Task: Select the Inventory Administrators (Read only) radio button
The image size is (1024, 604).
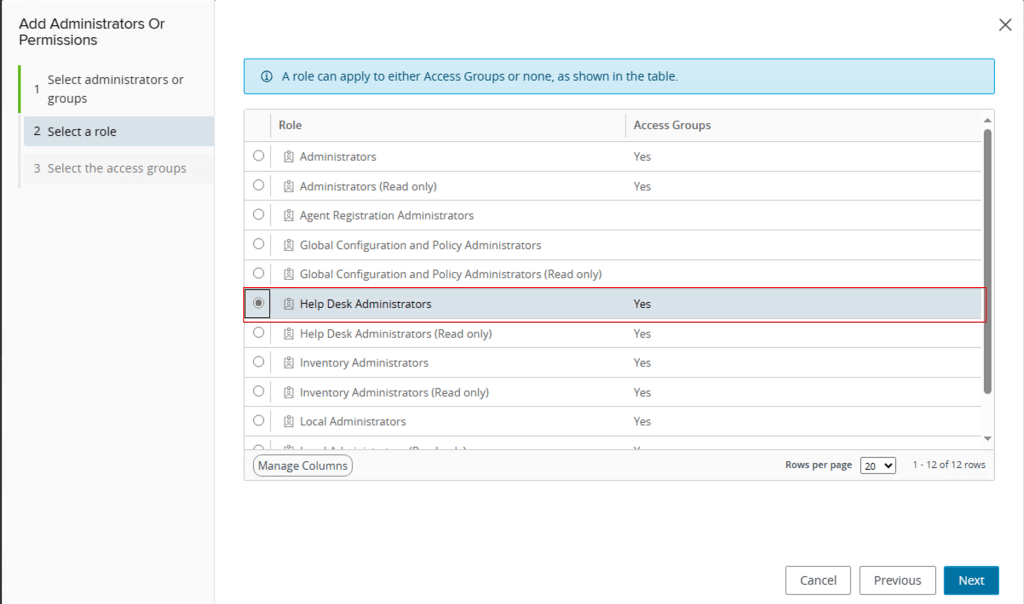Action: (259, 391)
